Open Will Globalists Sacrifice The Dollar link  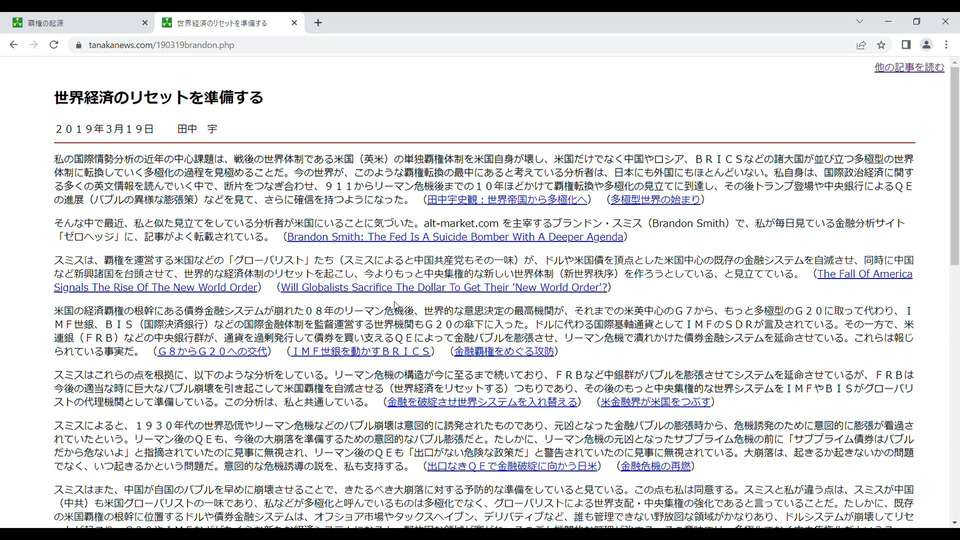tap(444, 287)
